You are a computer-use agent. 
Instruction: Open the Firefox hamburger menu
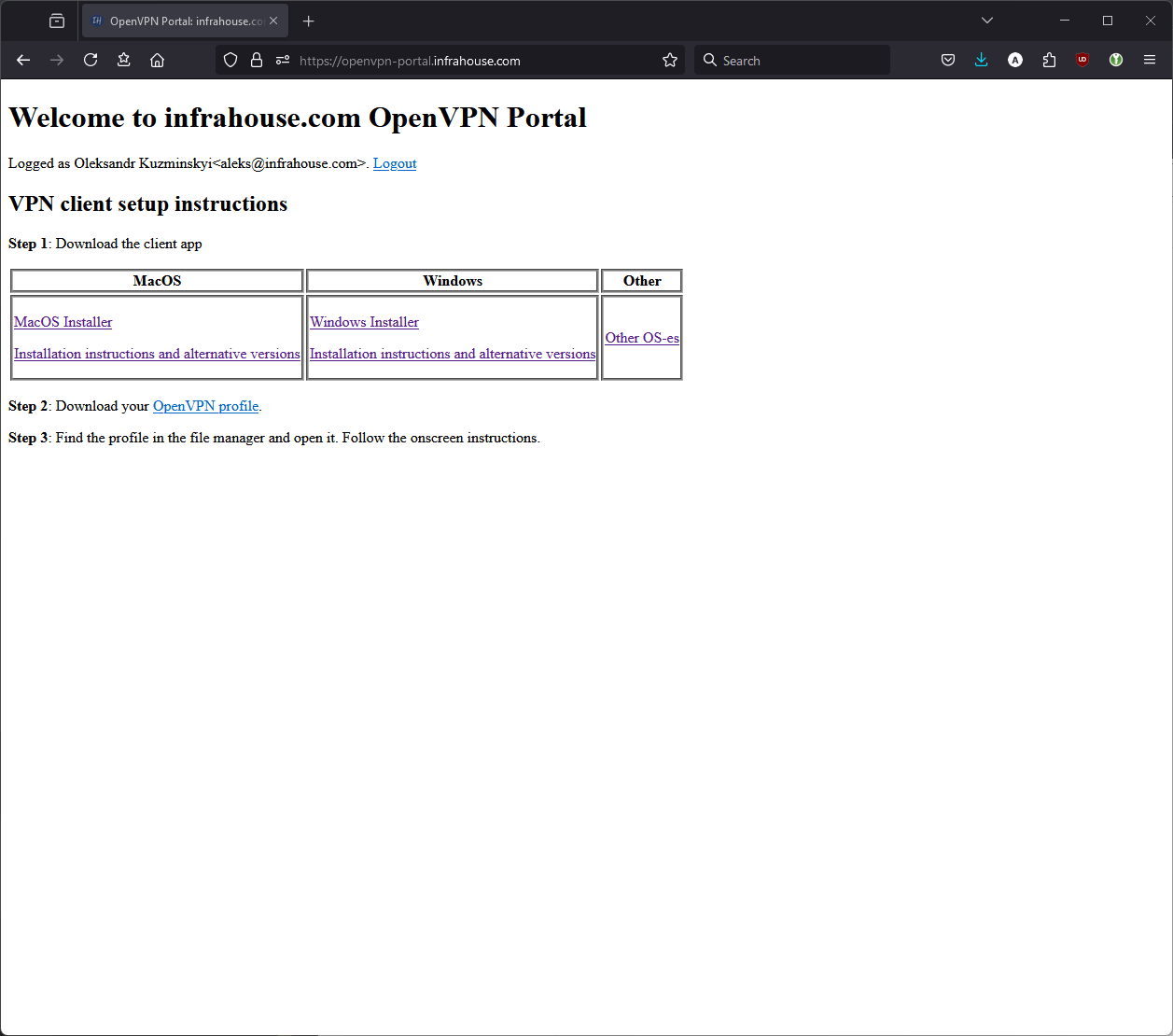click(1150, 60)
